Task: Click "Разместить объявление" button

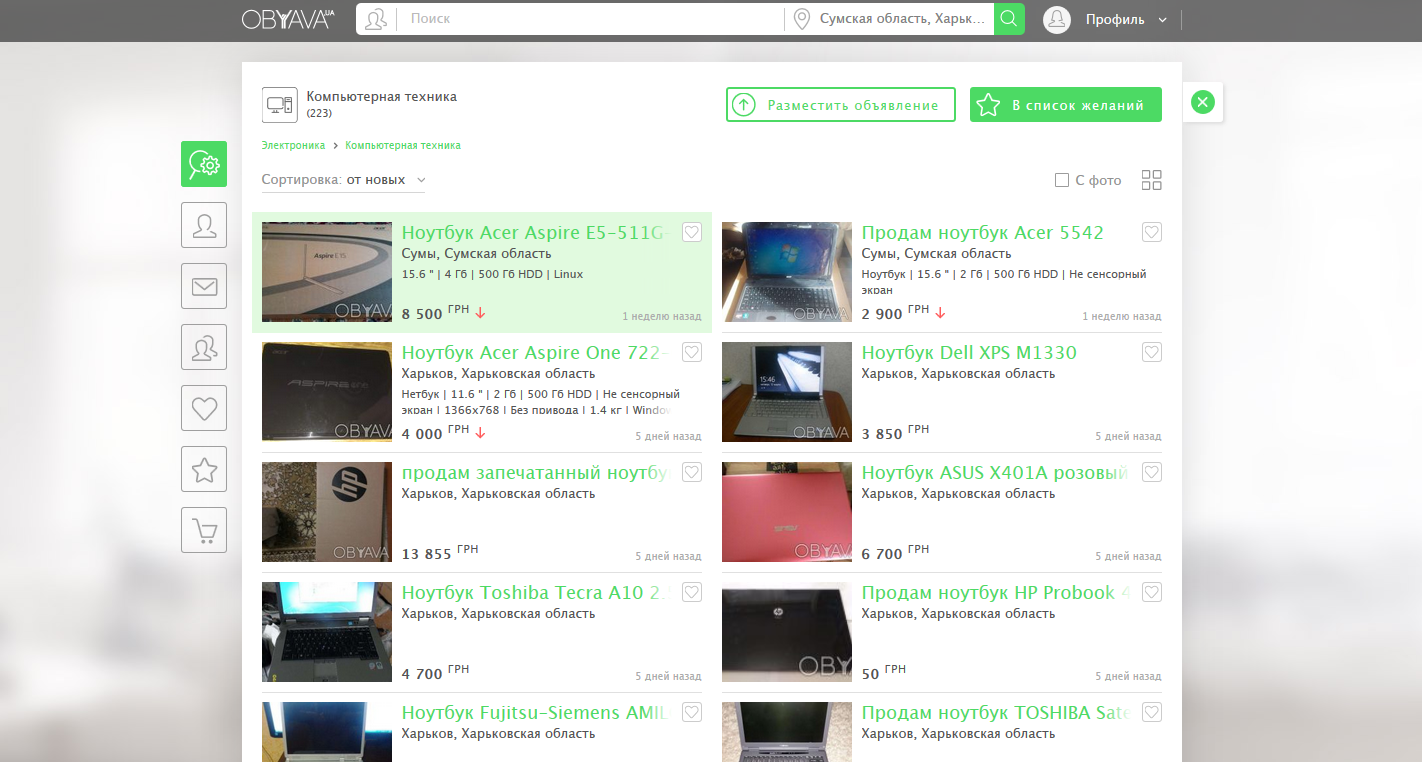Action: (840, 105)
